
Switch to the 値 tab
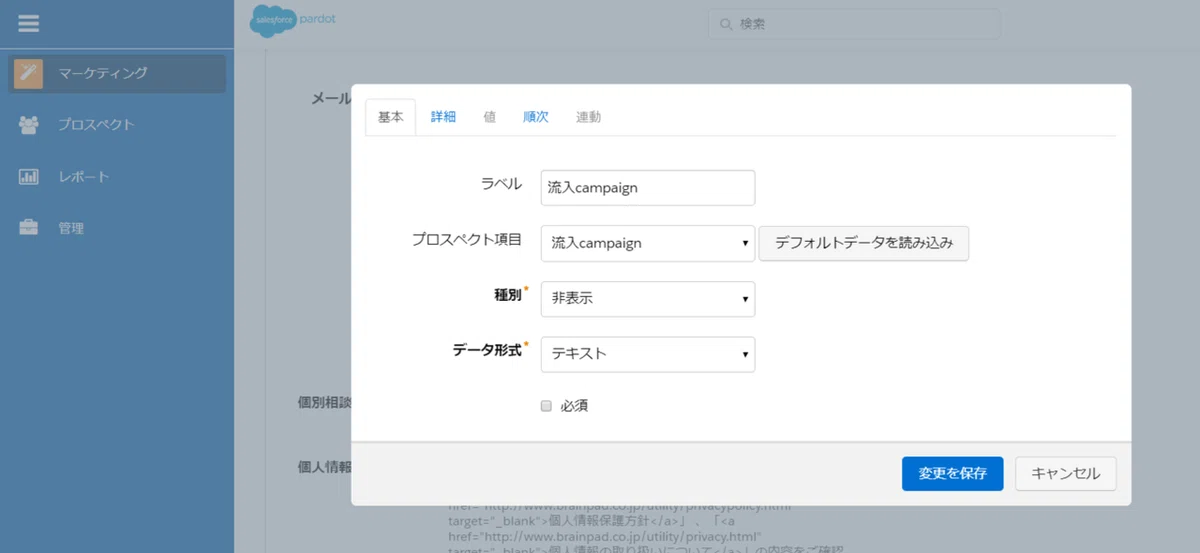pos(489,117)
